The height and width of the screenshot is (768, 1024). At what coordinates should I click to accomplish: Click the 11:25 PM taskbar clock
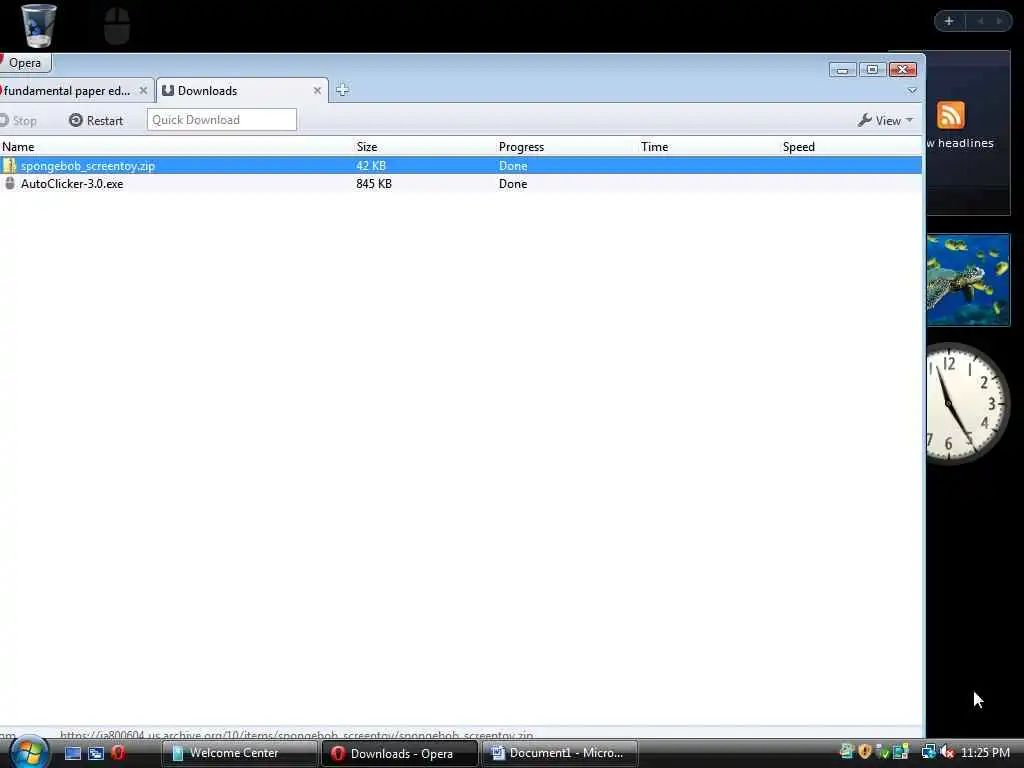(985, 753)
